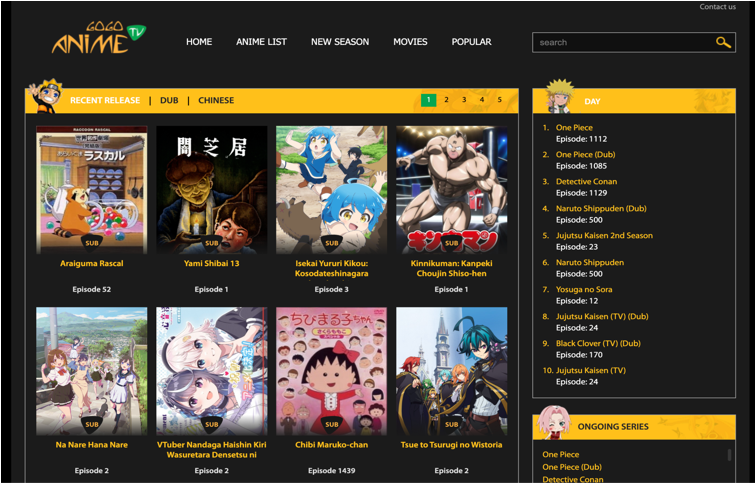The height and width of the screenshot is (483, 755).
Task: Go to pagination page 4
Action: (482, 100)
